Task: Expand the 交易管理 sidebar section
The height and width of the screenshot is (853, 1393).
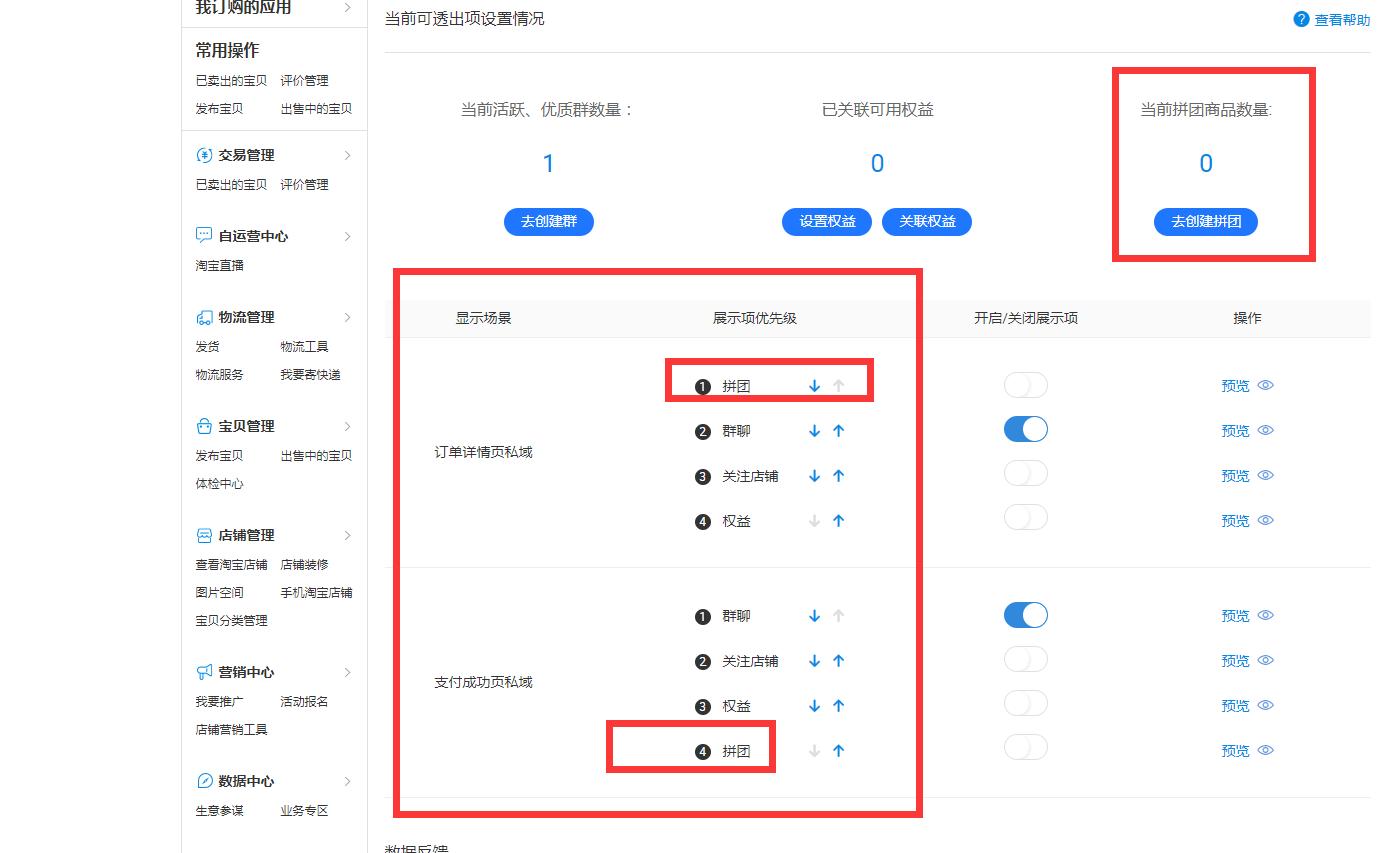Action: point(347,155)
